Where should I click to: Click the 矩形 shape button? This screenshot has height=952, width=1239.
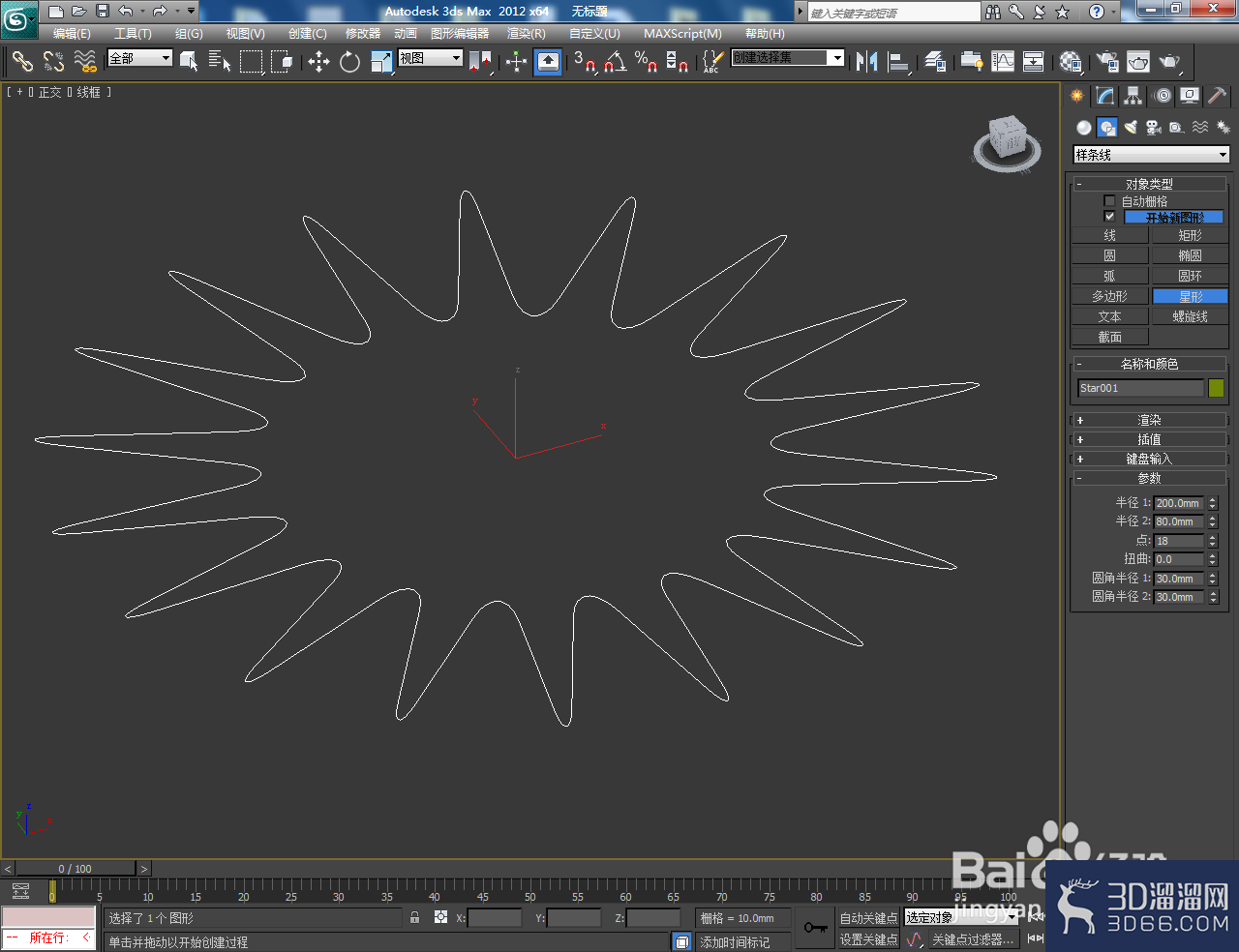pyautogui.click(x=1190, y=235)
